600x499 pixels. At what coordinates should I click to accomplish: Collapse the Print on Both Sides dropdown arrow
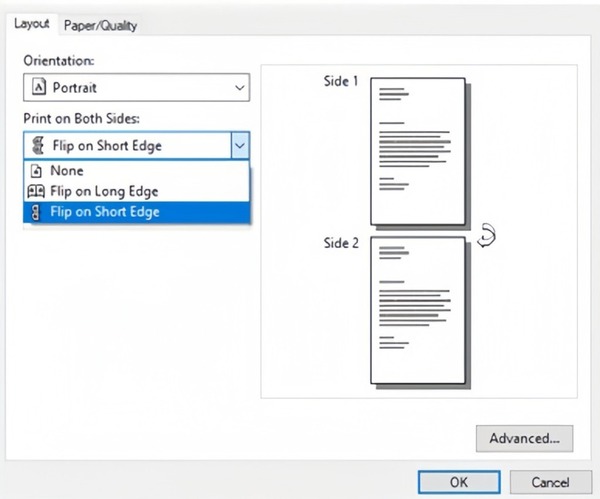coord(239,145)
